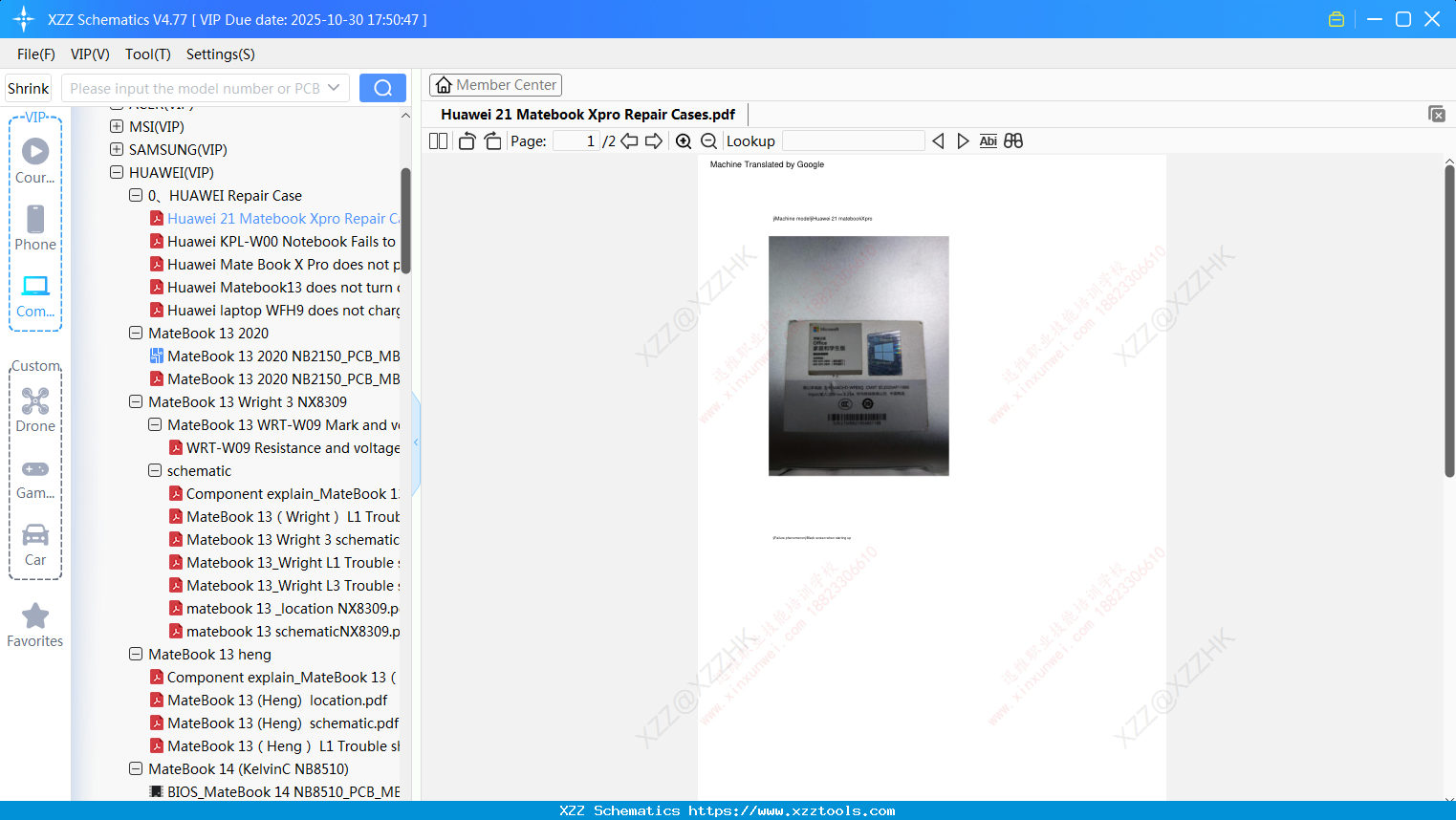This screenshot has height=820, width=1456.
Task: Click the XZZ logo in title bar
Action: (23, 19)
